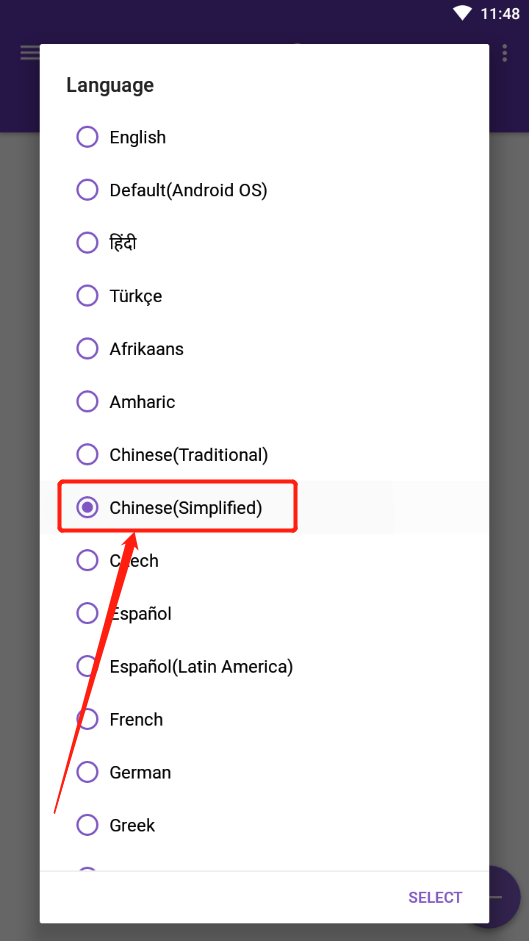
Task: Choose Default(Android OS) language option
Action: click(x=264, y=190)
